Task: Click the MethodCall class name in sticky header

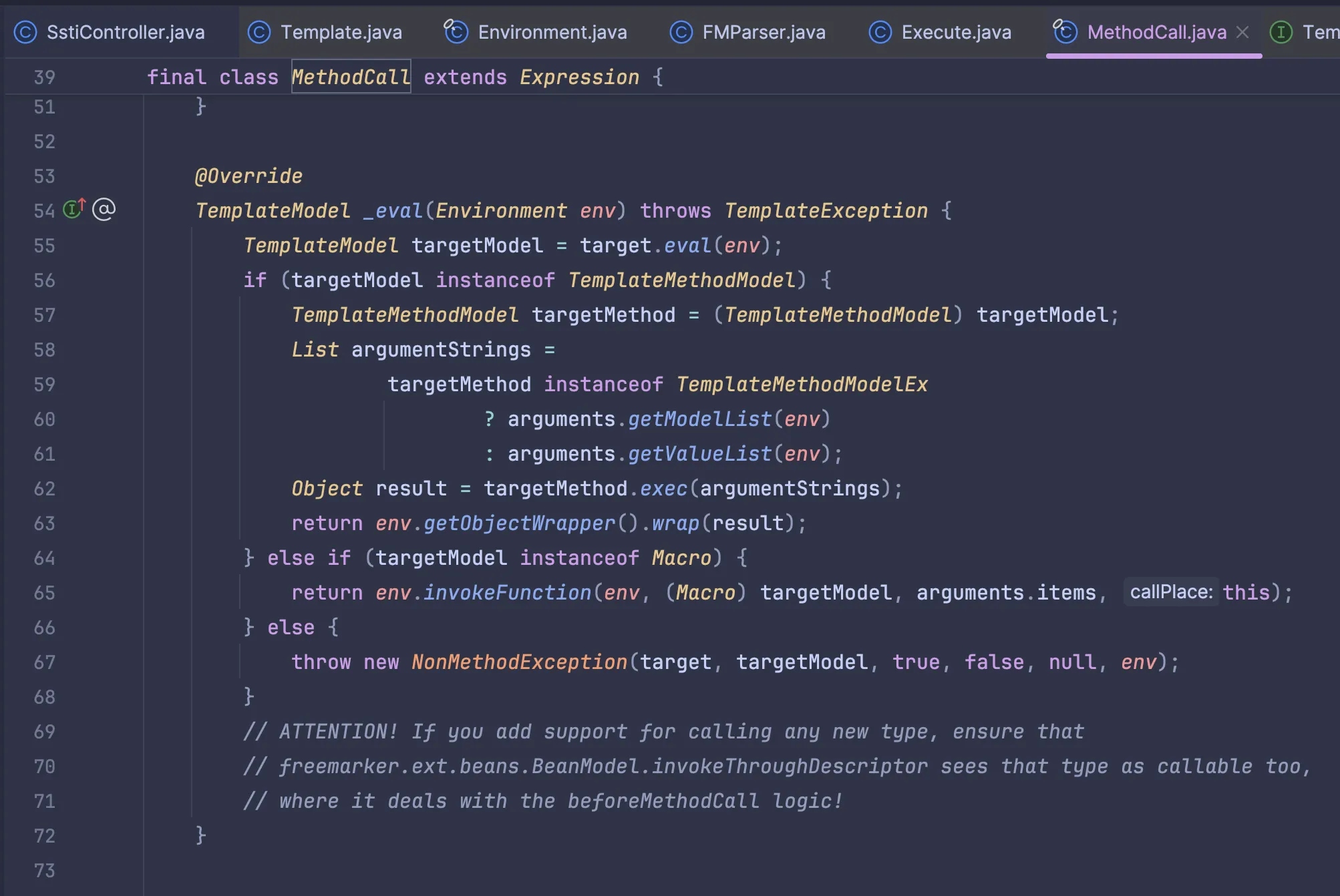Action: (351, 77)
